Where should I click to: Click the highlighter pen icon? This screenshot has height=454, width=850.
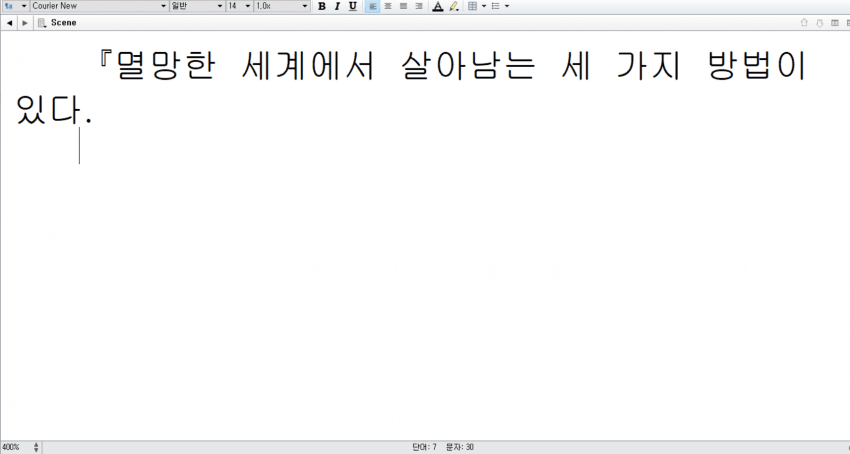pos(454,7)
